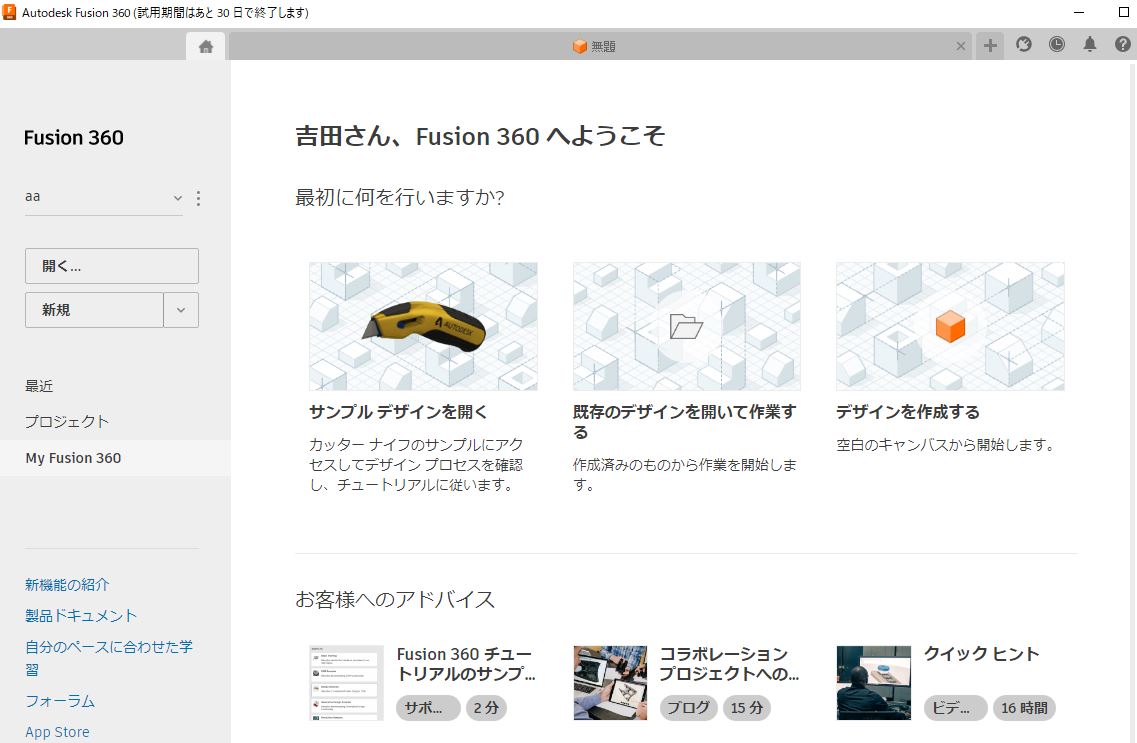Expand the aa team dropdown
This screenshot has height=743, width=1137.
pyautogui.click(x=178, y=198)
